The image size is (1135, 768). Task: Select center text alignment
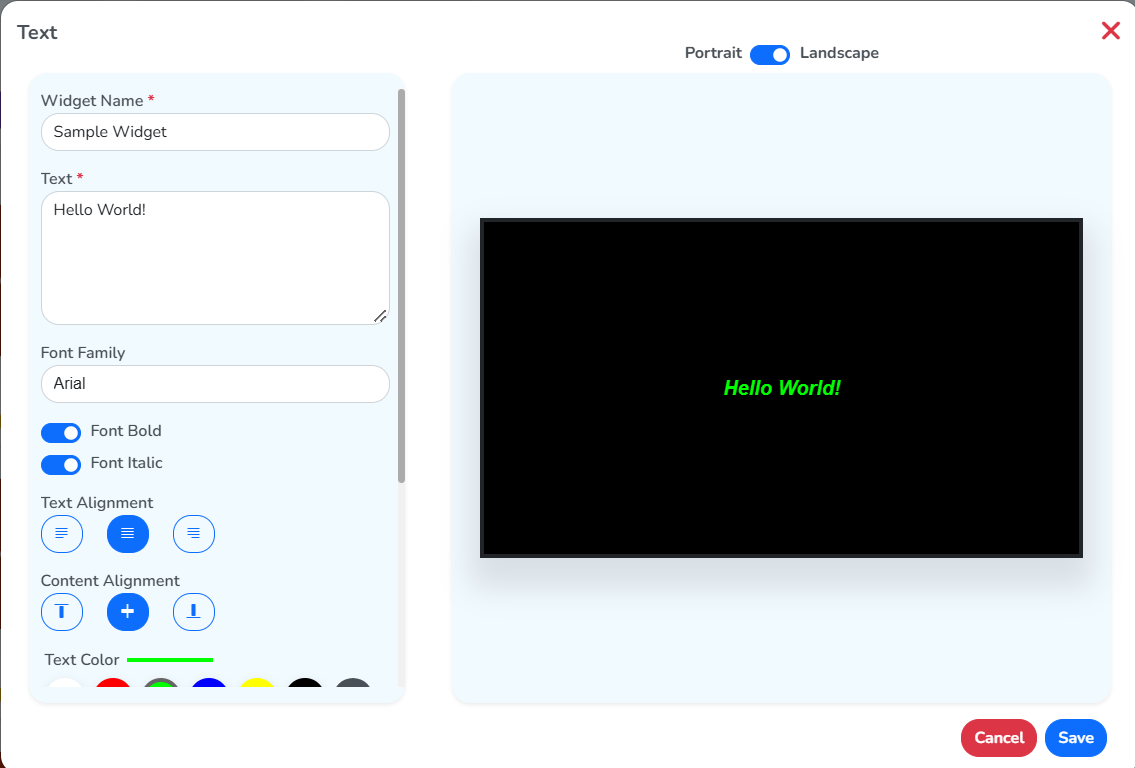128,533
